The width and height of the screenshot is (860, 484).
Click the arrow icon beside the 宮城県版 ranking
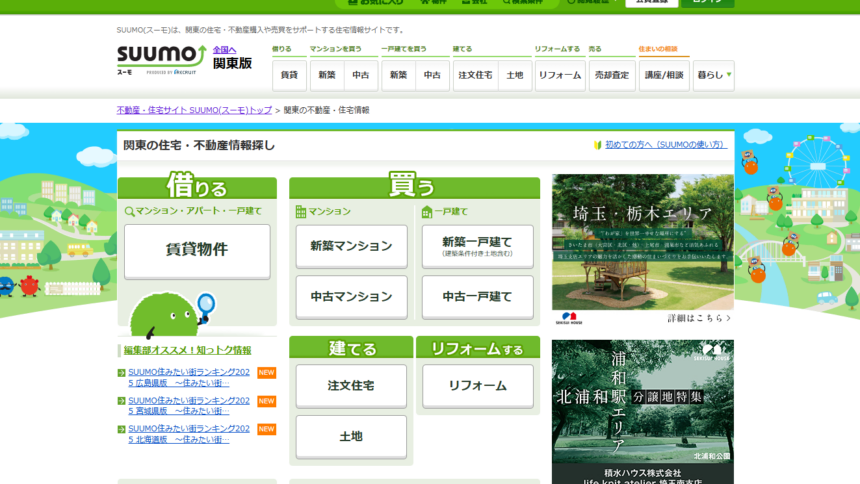tap(121, 401)
